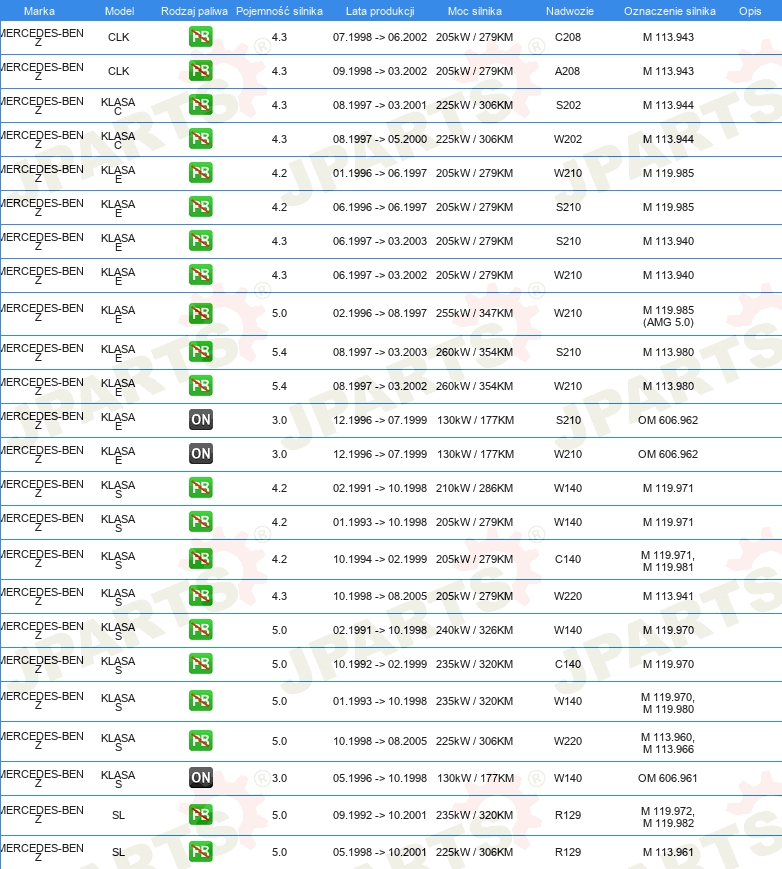
Task: Click petrol icon in M 119.972, M 119.982 row
Action: coord(201,815)
